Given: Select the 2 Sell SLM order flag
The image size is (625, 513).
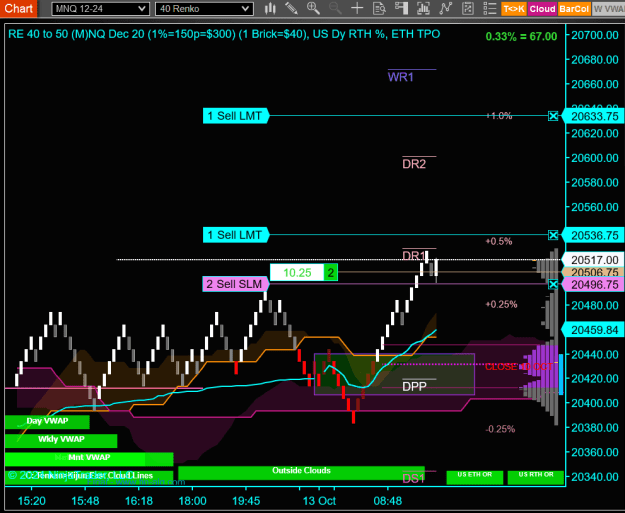Looking at the screenshot, I should click(x=236, y=284).
